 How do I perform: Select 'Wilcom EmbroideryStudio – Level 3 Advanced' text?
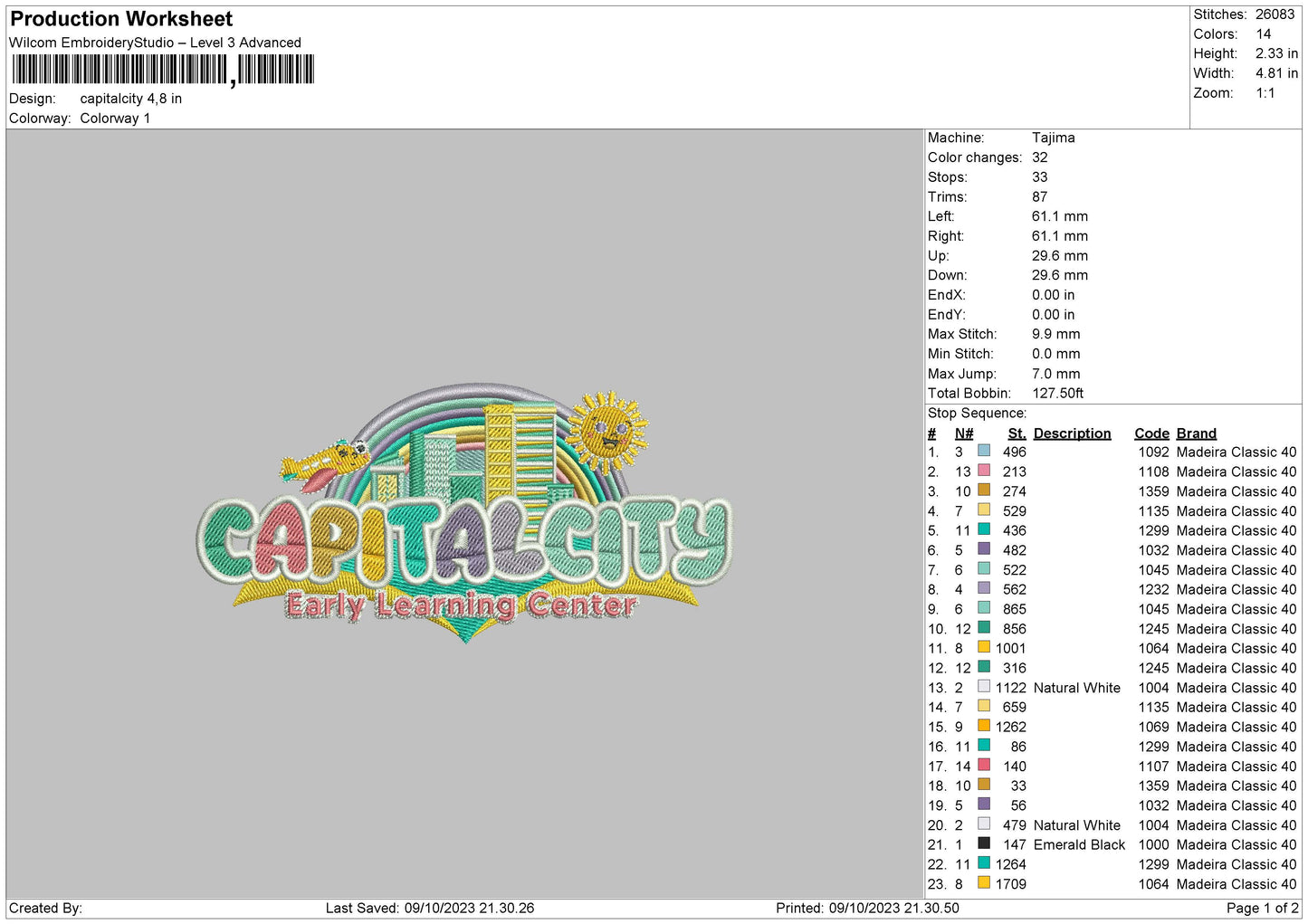155,43
